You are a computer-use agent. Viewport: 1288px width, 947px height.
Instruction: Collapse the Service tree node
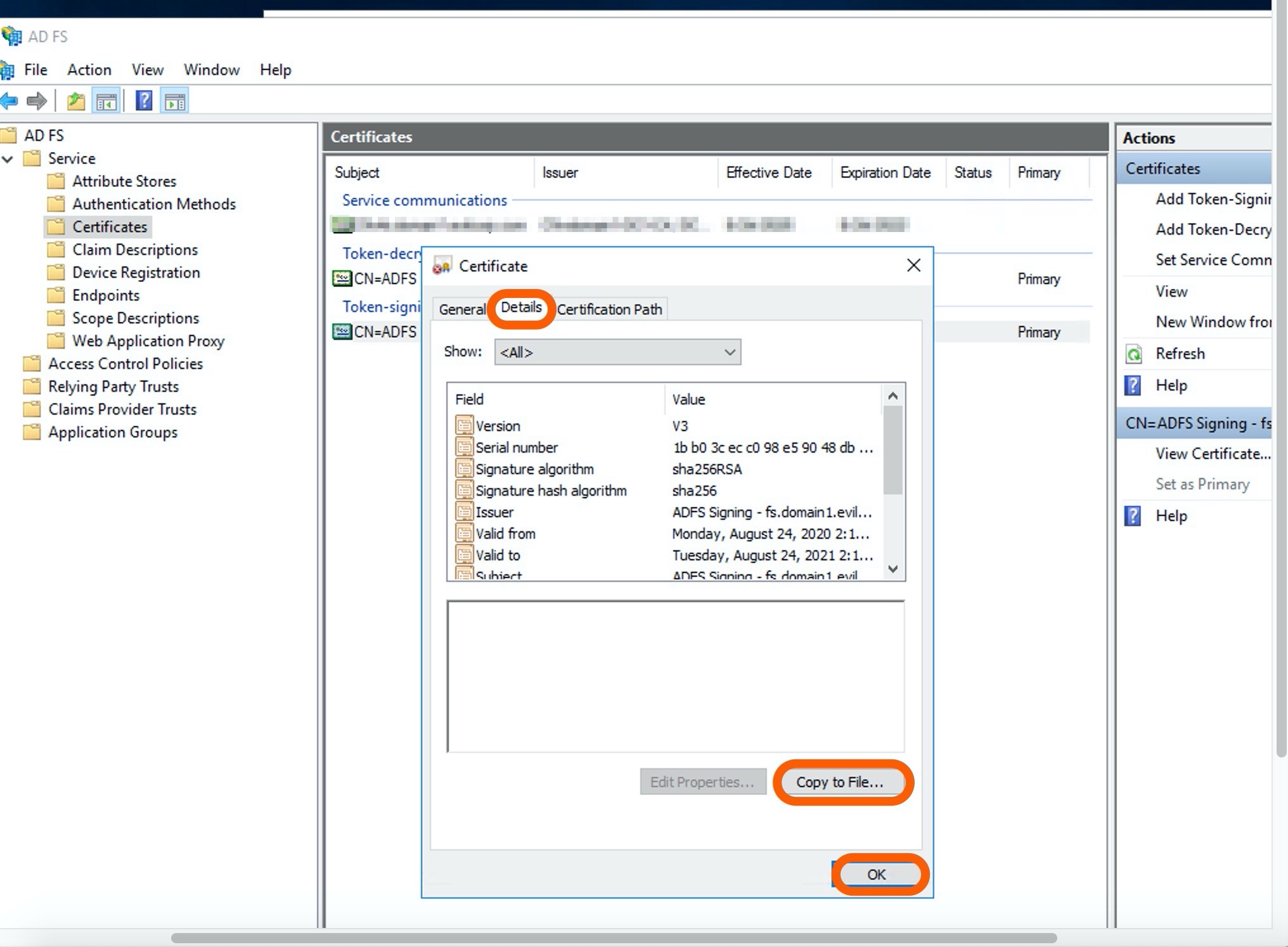point(8,158)
